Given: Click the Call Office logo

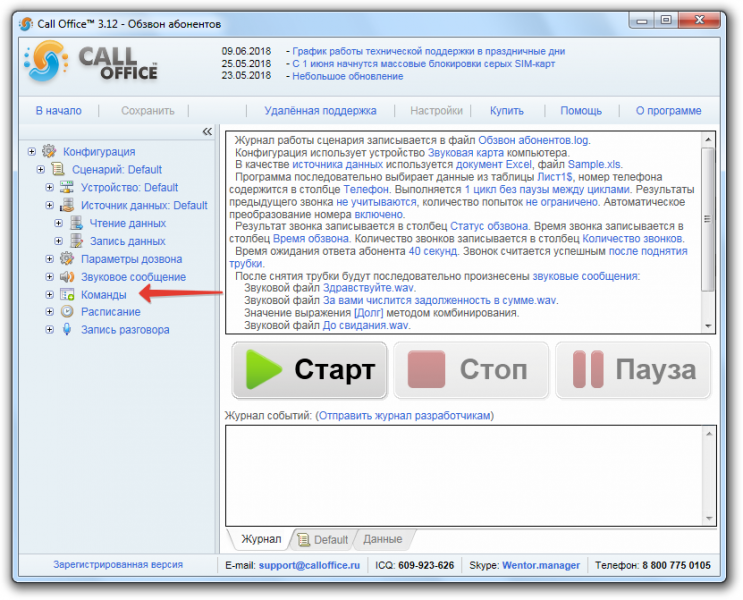Looking at the screenshot, I should point(91,63).
